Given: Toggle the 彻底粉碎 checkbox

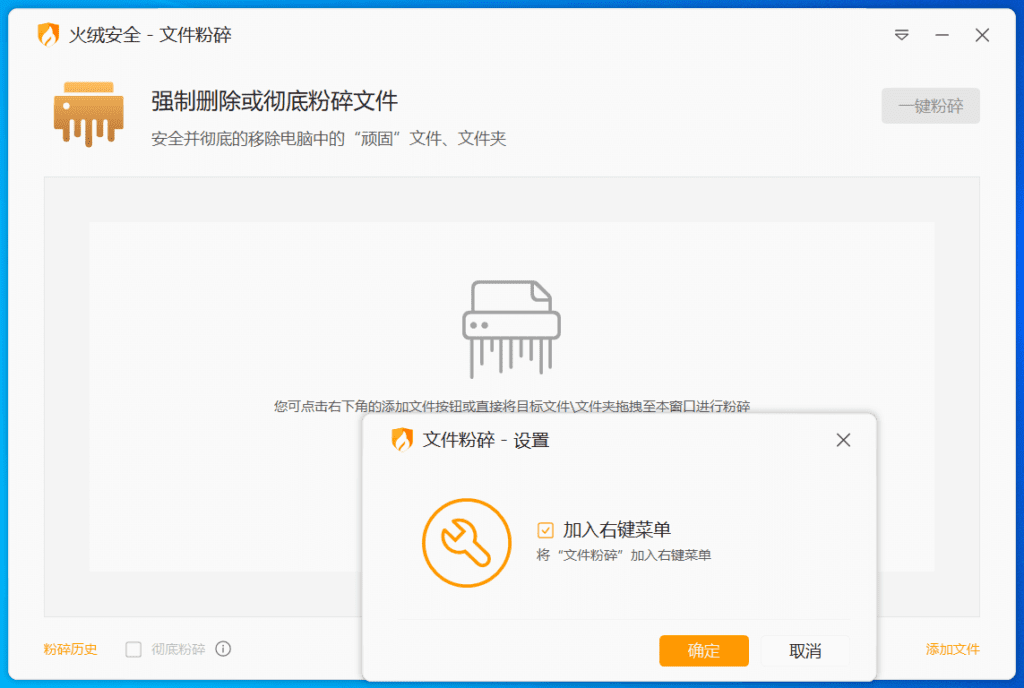Looking at the screenshot, I should [133, 649].
